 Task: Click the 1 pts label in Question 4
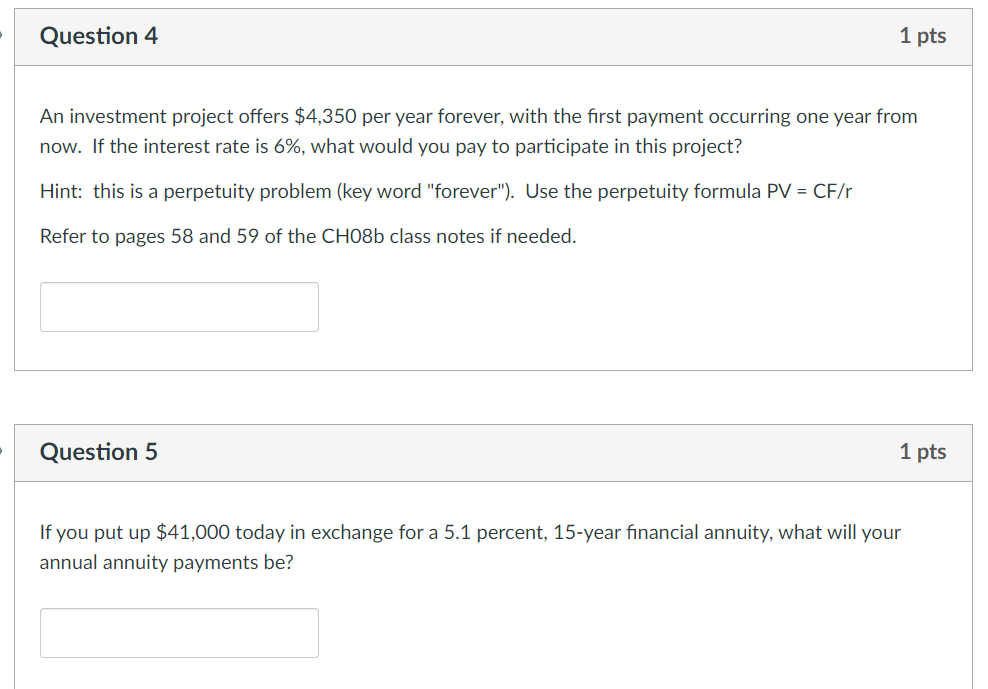click(x=922, y=36)
